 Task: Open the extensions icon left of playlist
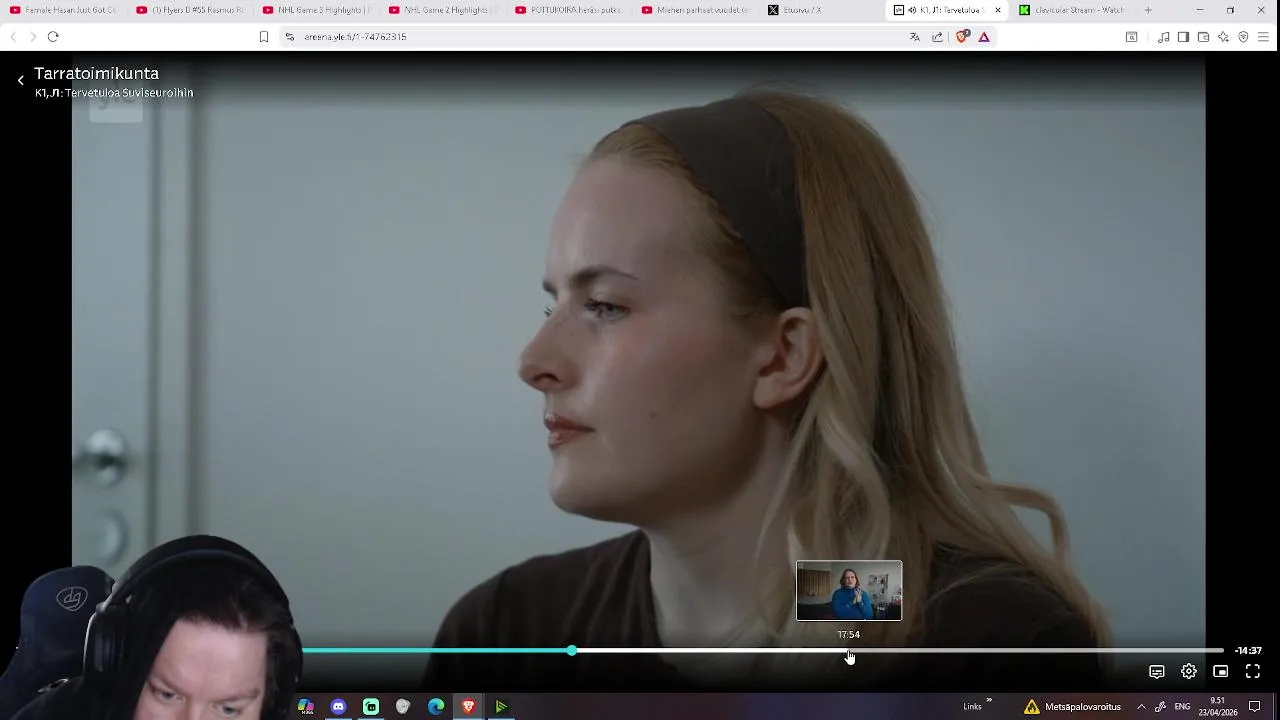coord(1131,37)
